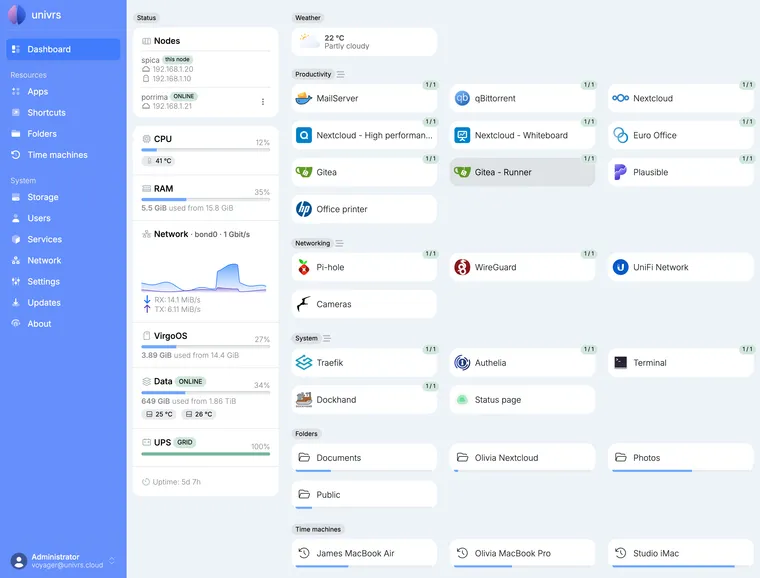Open Apps in the sidebar

63,92
